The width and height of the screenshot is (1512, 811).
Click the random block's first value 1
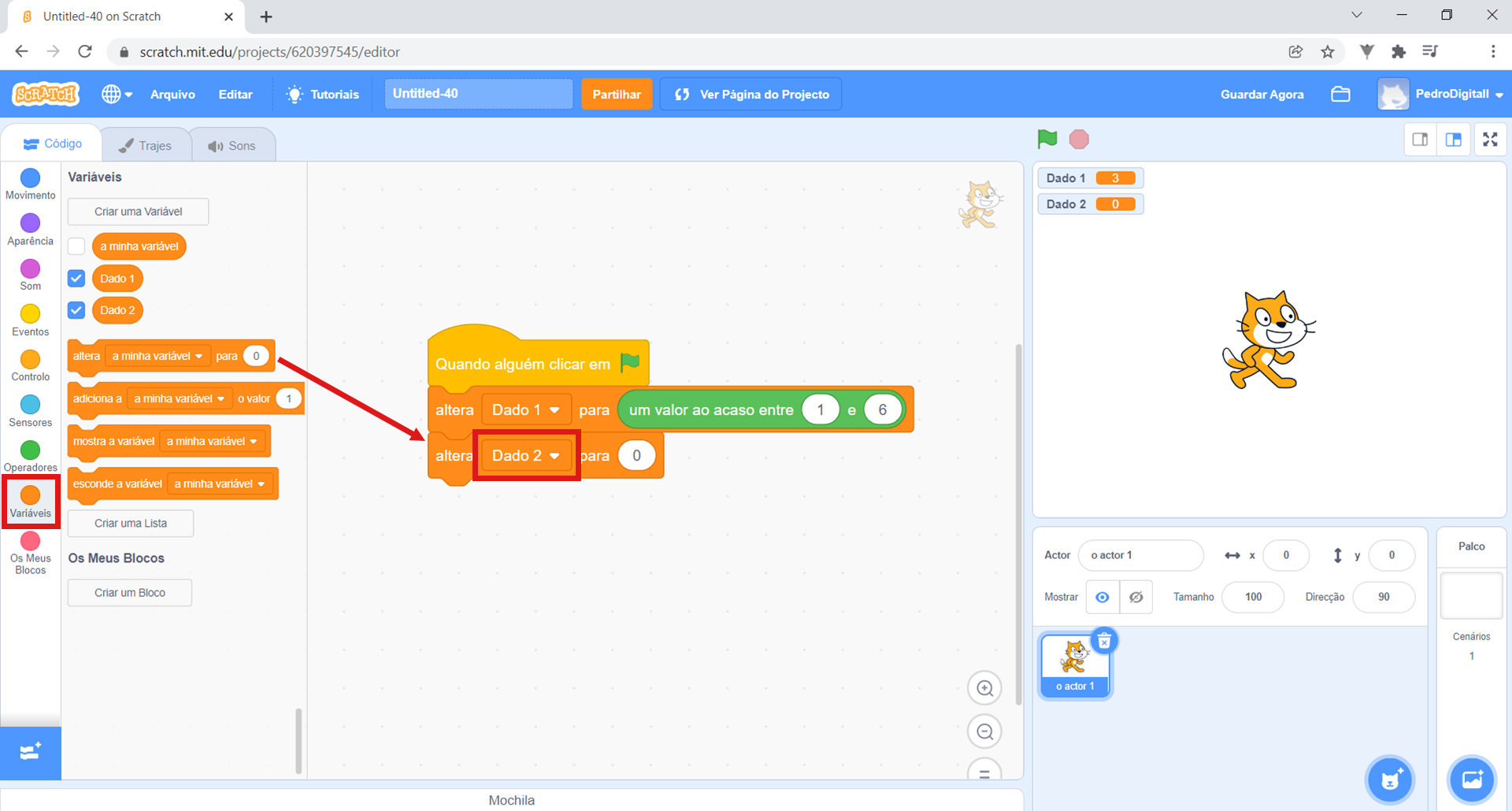tap(820, 409)
